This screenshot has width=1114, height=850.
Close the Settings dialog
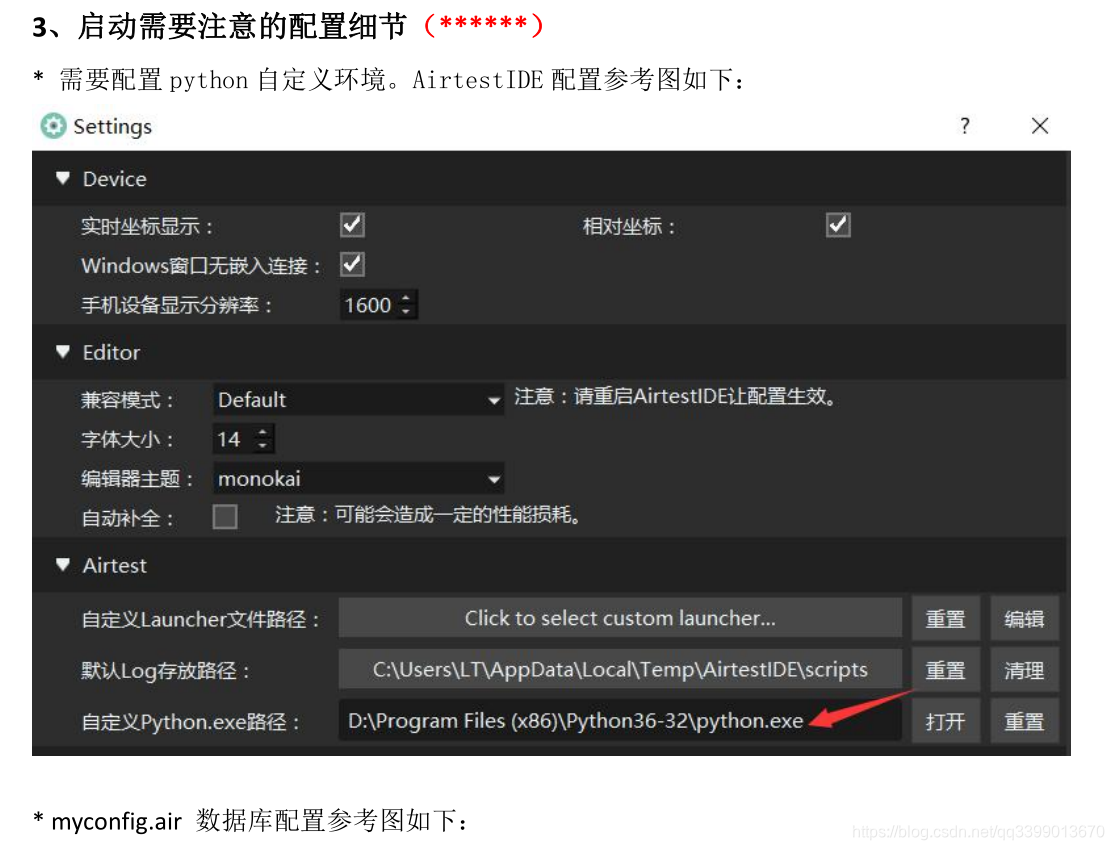(1039, 126)
